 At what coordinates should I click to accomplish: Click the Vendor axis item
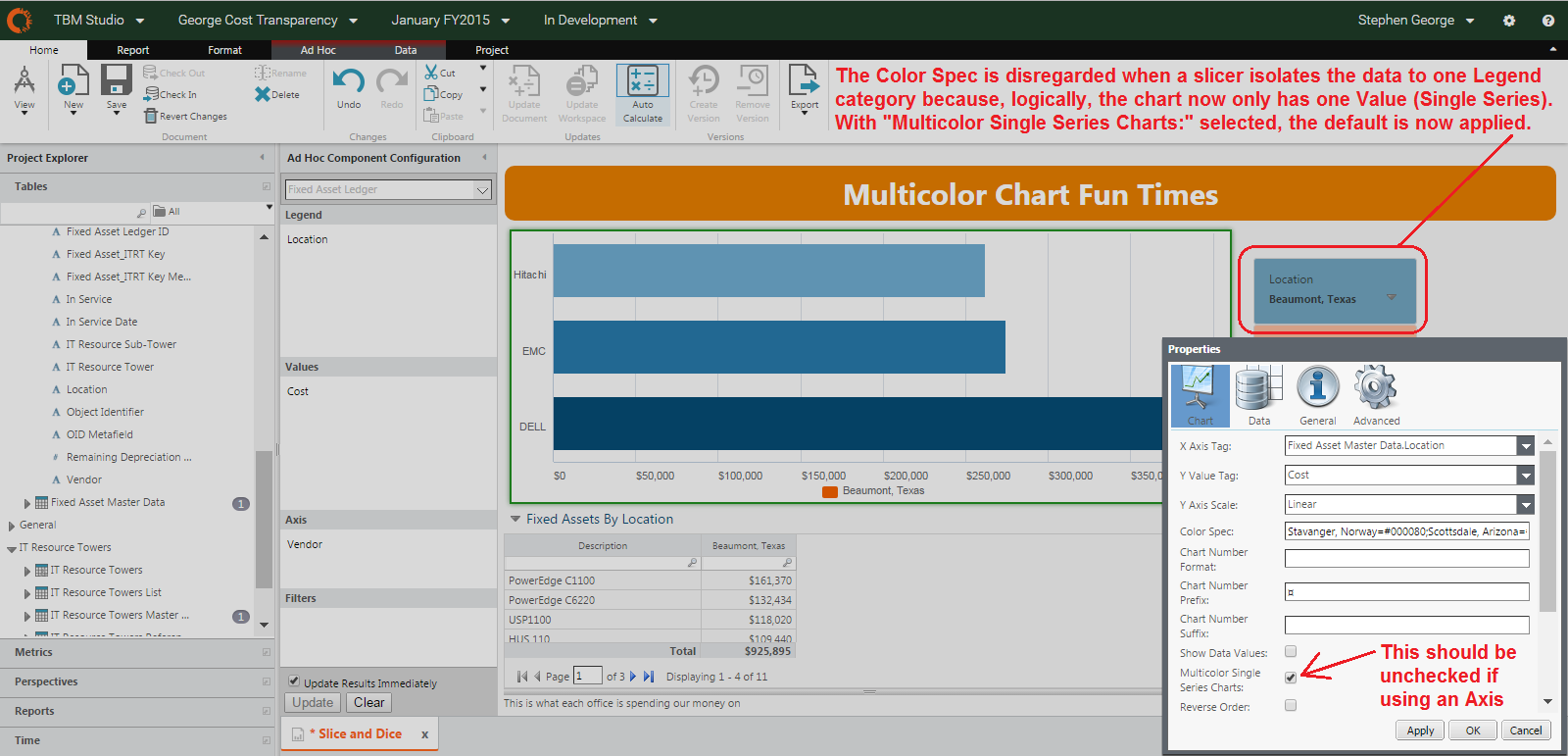305,544
